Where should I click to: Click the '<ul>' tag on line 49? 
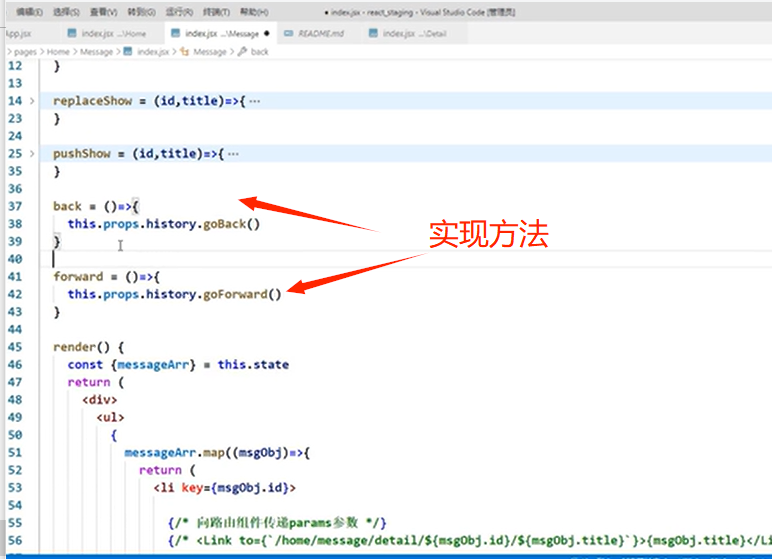(111, 418)
